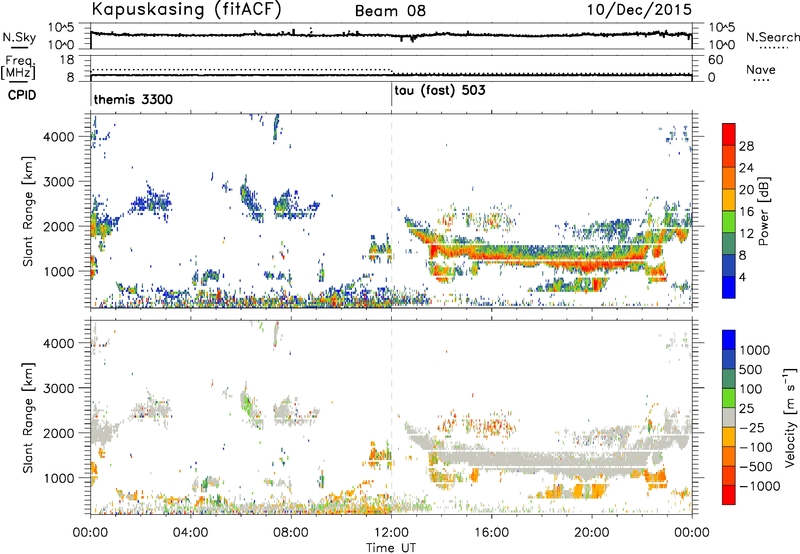Click the '60' Nave axis label
800x554 pixels.
715,60
